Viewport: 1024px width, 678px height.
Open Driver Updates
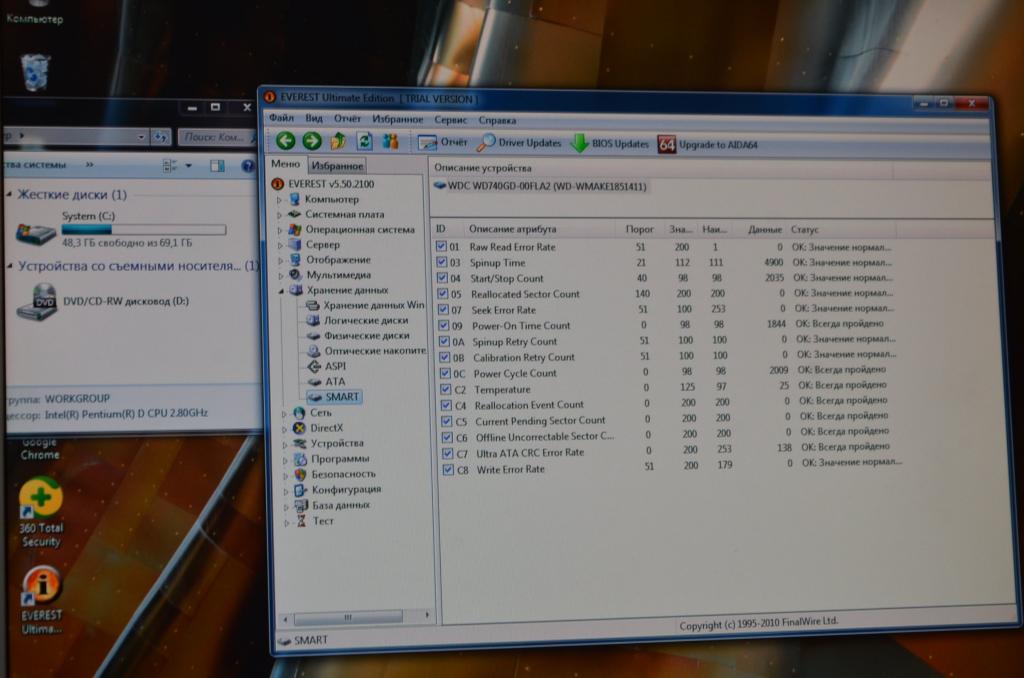point(519,142)
